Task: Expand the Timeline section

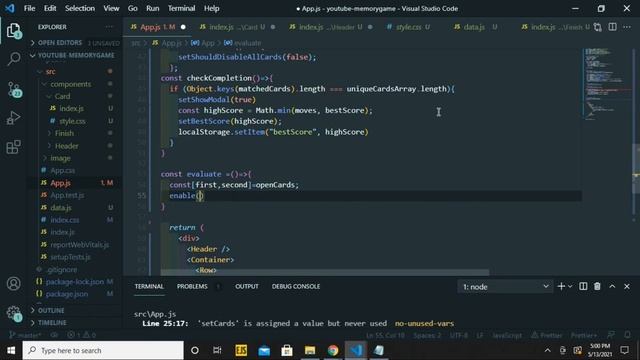Action: point(75,322)
